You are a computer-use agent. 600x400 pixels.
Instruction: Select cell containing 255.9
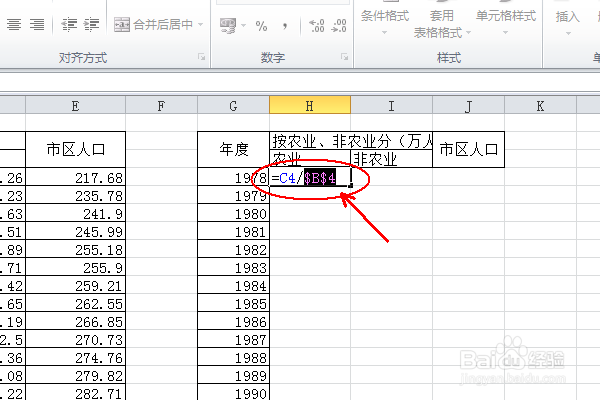pos(75,268)
